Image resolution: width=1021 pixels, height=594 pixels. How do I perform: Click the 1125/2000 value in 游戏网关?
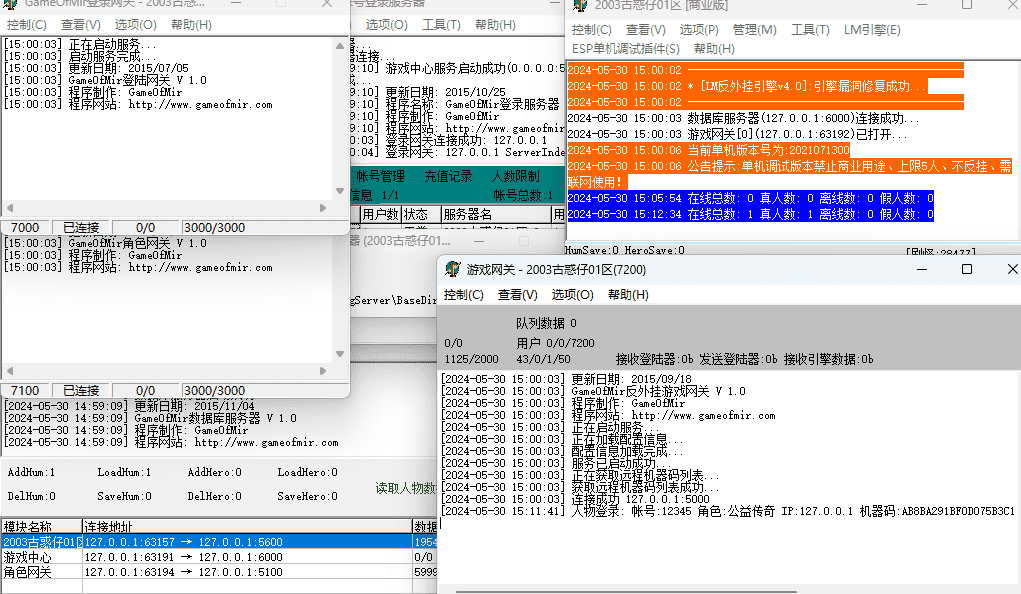click(471, 359)
